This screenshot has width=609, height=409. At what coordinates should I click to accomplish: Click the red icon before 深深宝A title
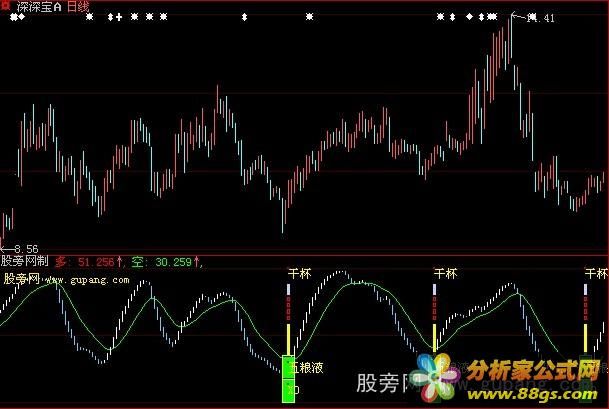click(4, 5)
